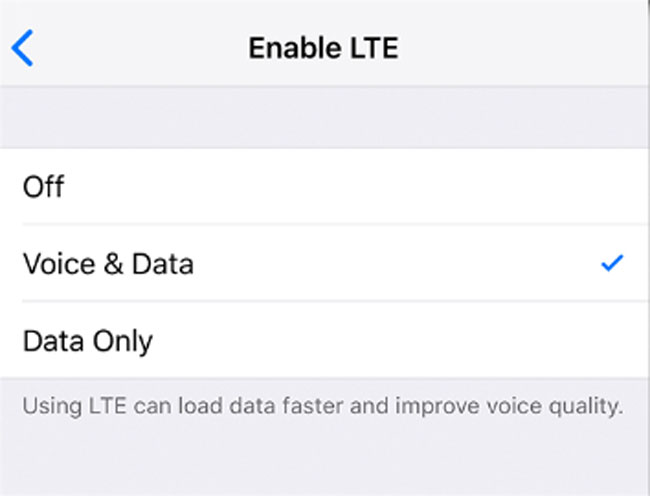The image size is (650, 496).
Task: Click the "Using LTE" words in footer note
Action: click(75, 406)
